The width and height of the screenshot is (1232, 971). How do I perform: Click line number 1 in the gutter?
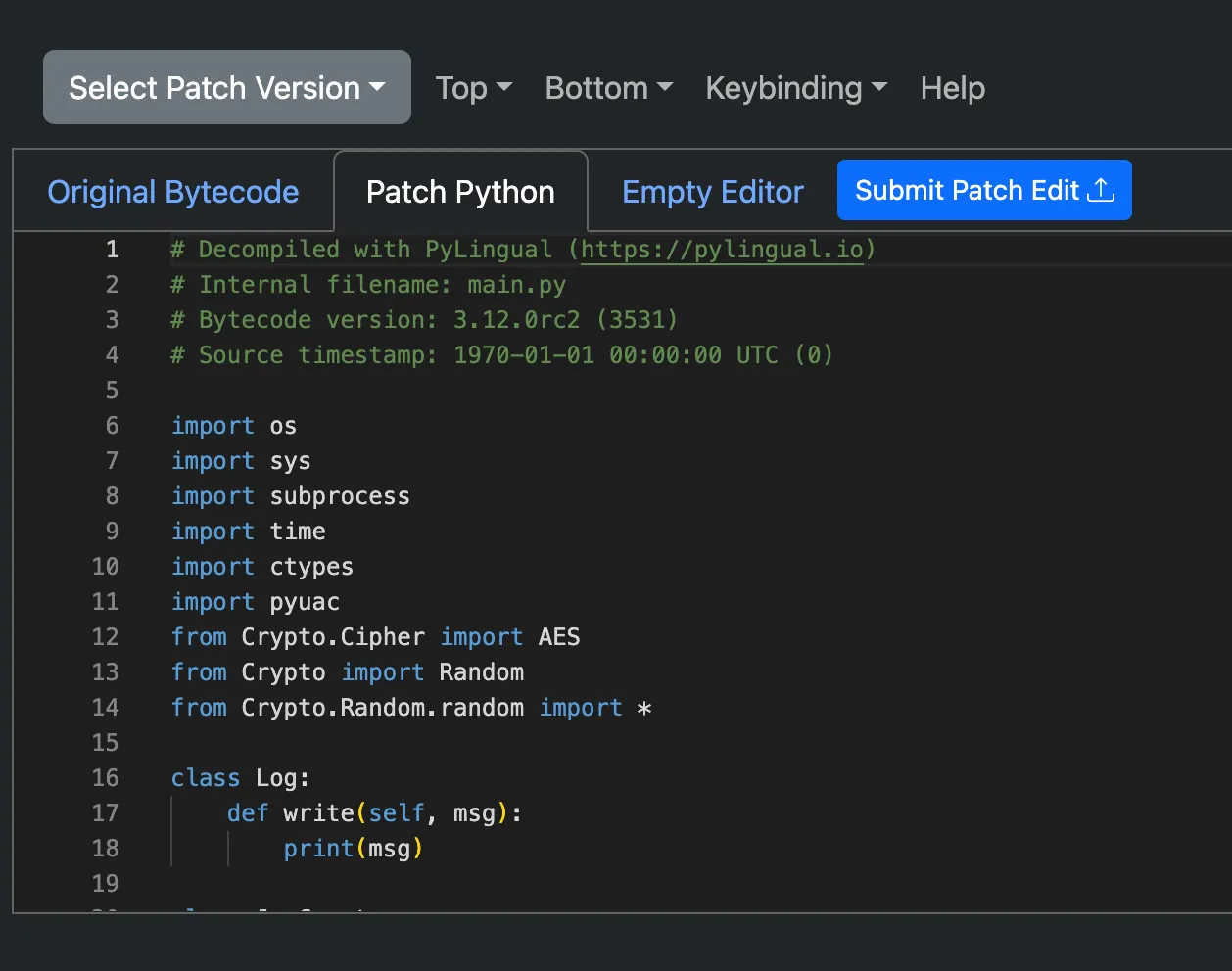[112, 250]
